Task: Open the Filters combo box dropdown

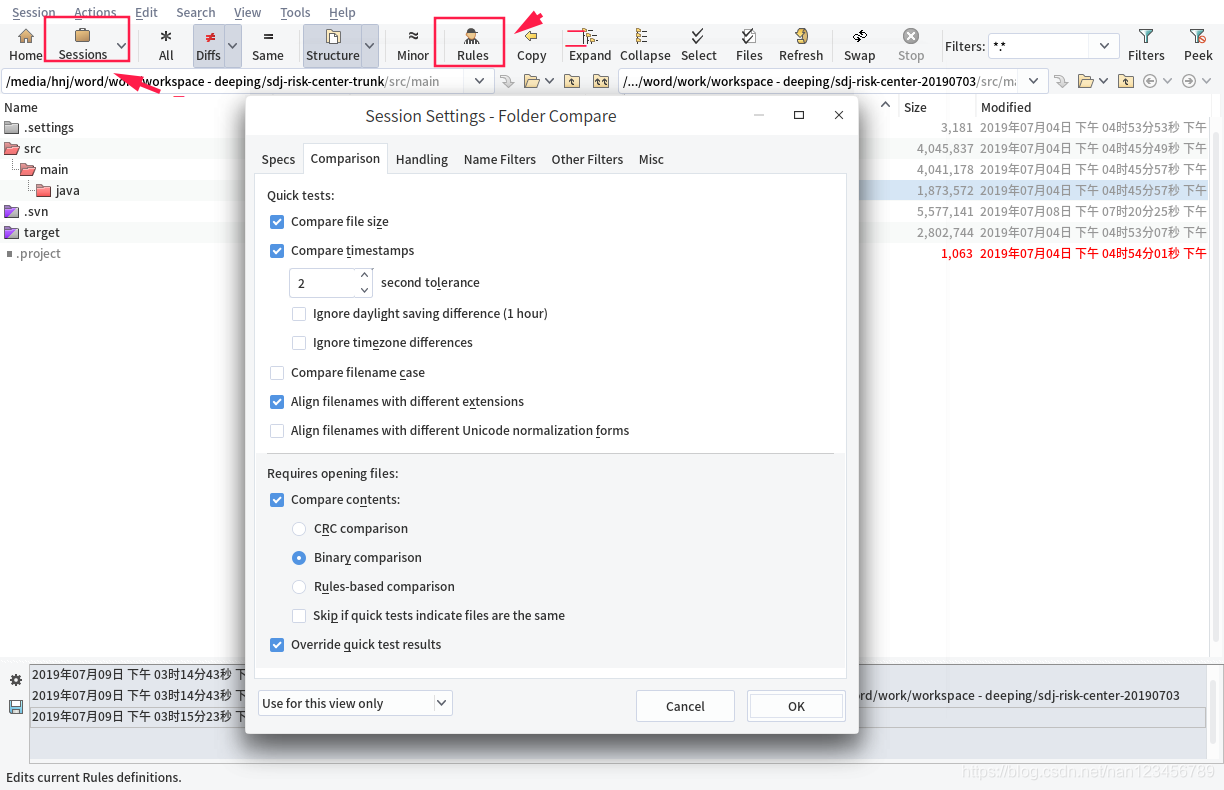Action: tap(1105, 46)
